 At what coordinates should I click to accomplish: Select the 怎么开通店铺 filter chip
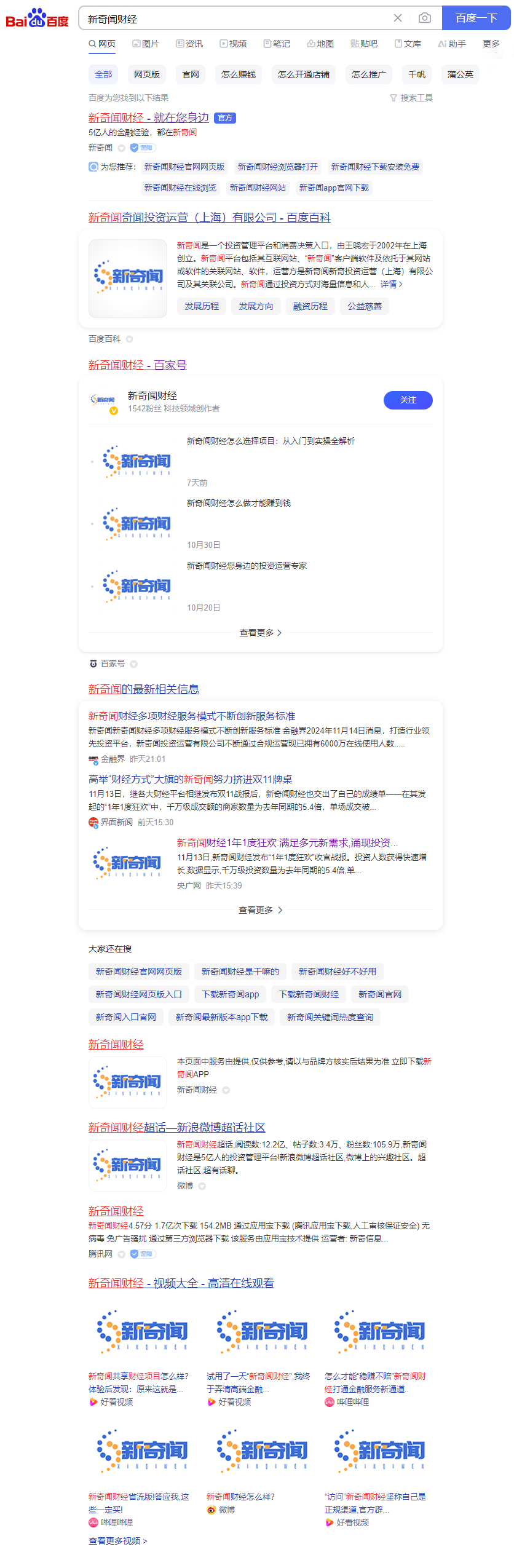[303, 74]
